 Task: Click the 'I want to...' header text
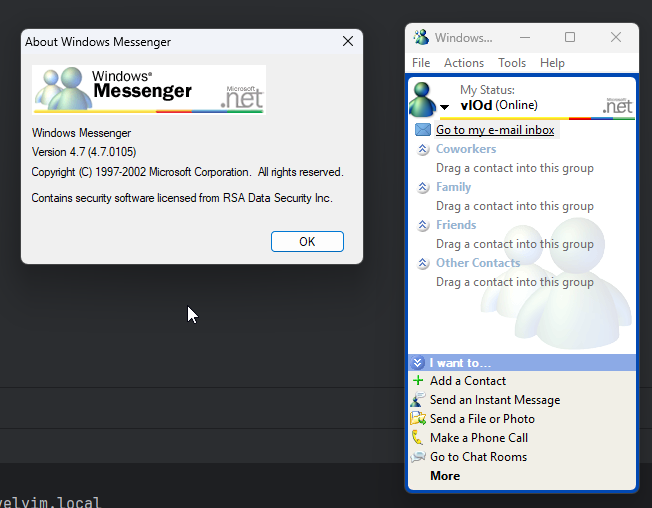click(x=460, y=363)
